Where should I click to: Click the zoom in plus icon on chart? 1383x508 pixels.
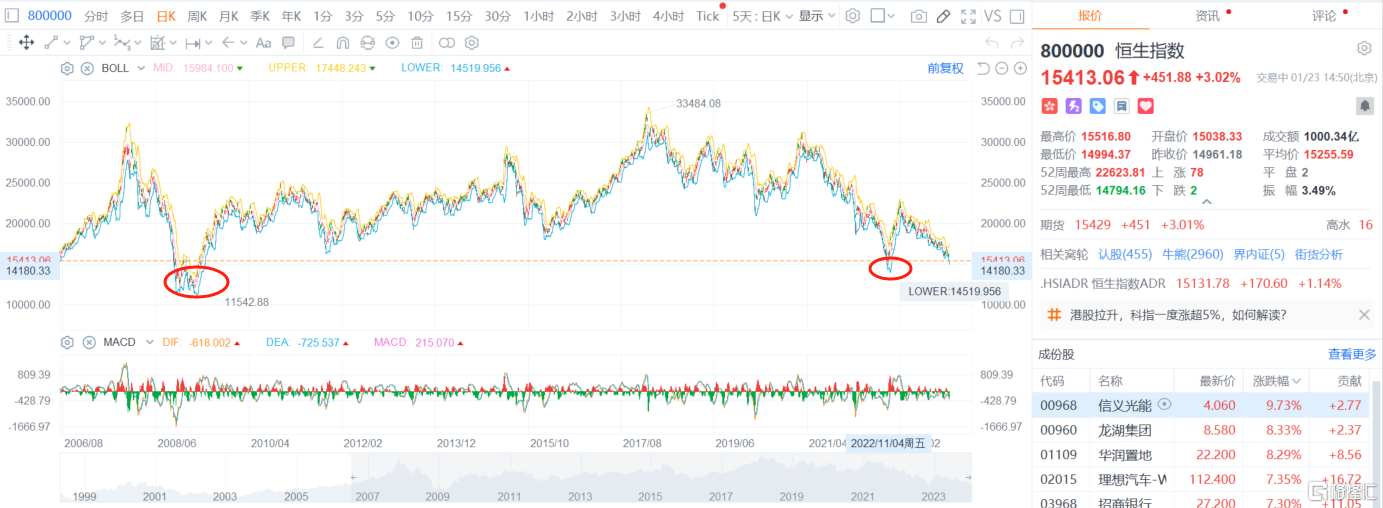click(x=1020, y=68)
